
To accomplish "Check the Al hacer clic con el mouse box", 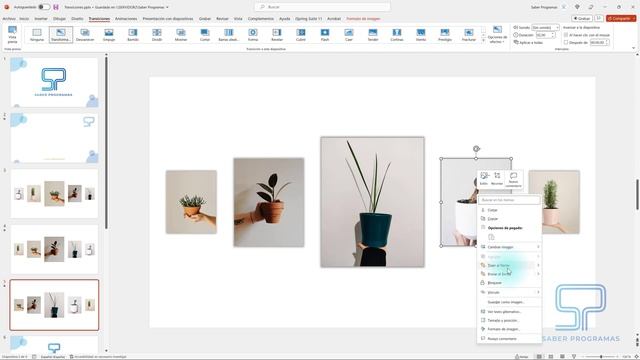I will click(566, 35).
